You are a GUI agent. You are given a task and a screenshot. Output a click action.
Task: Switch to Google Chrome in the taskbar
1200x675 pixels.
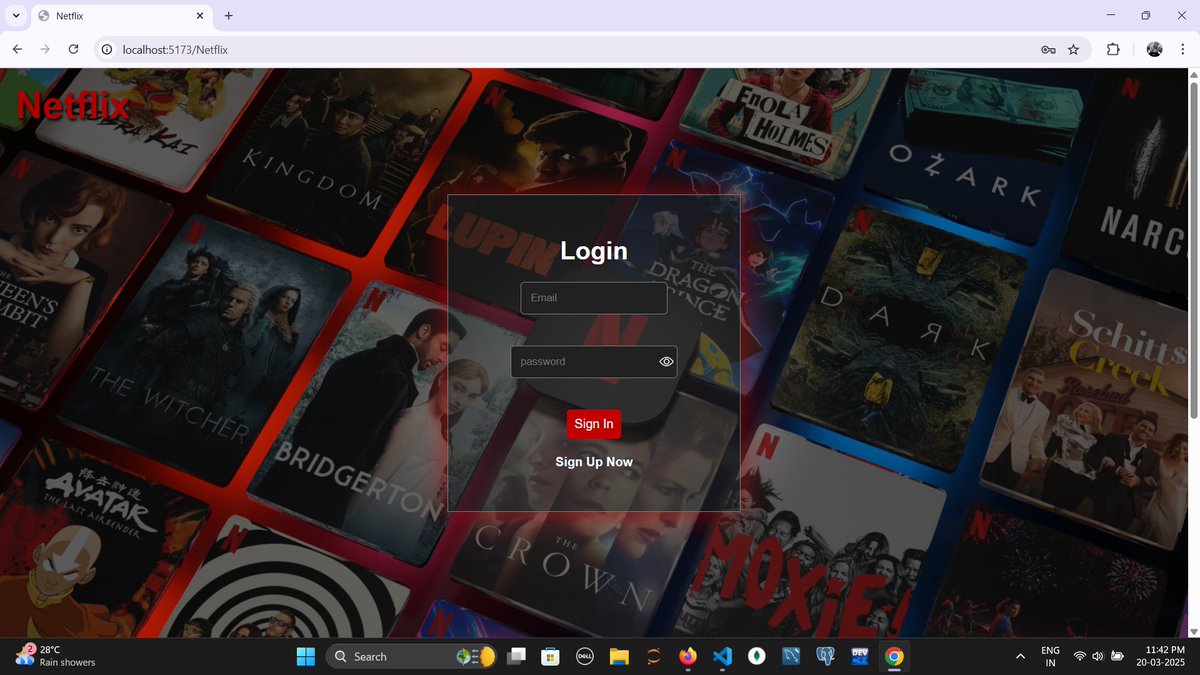pos(894,656)
